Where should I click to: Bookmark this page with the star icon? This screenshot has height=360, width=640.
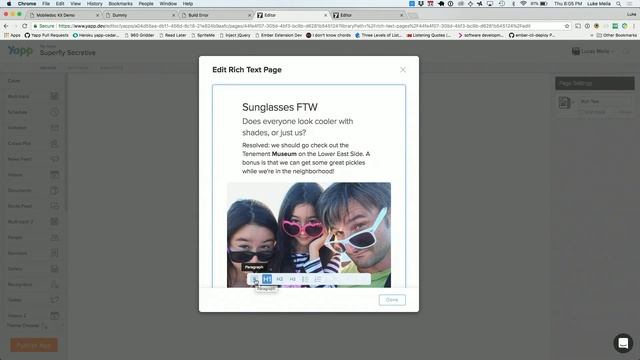tap(567, 26)
